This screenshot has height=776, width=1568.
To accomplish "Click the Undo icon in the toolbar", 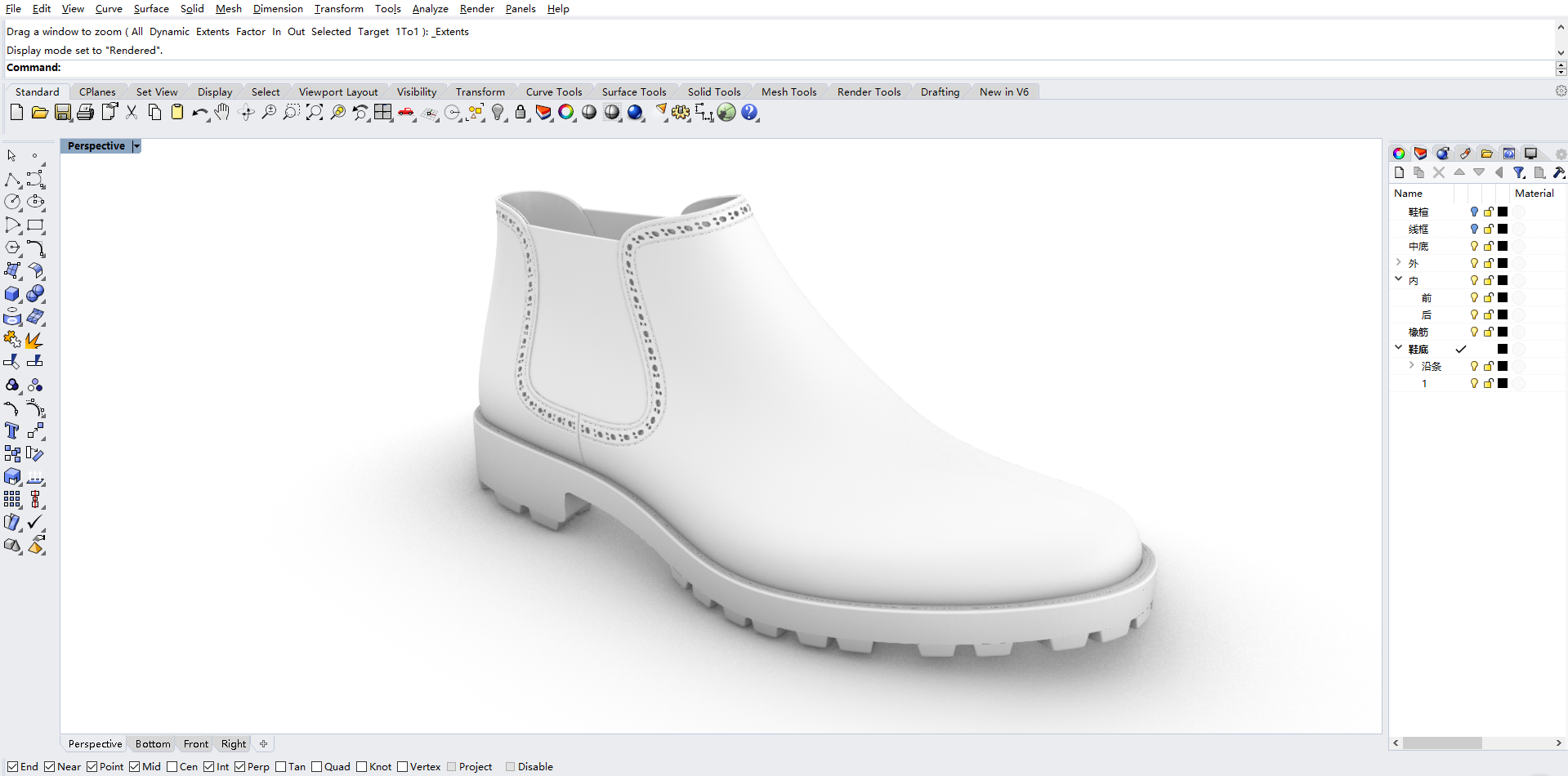I will tap(199, 113).
